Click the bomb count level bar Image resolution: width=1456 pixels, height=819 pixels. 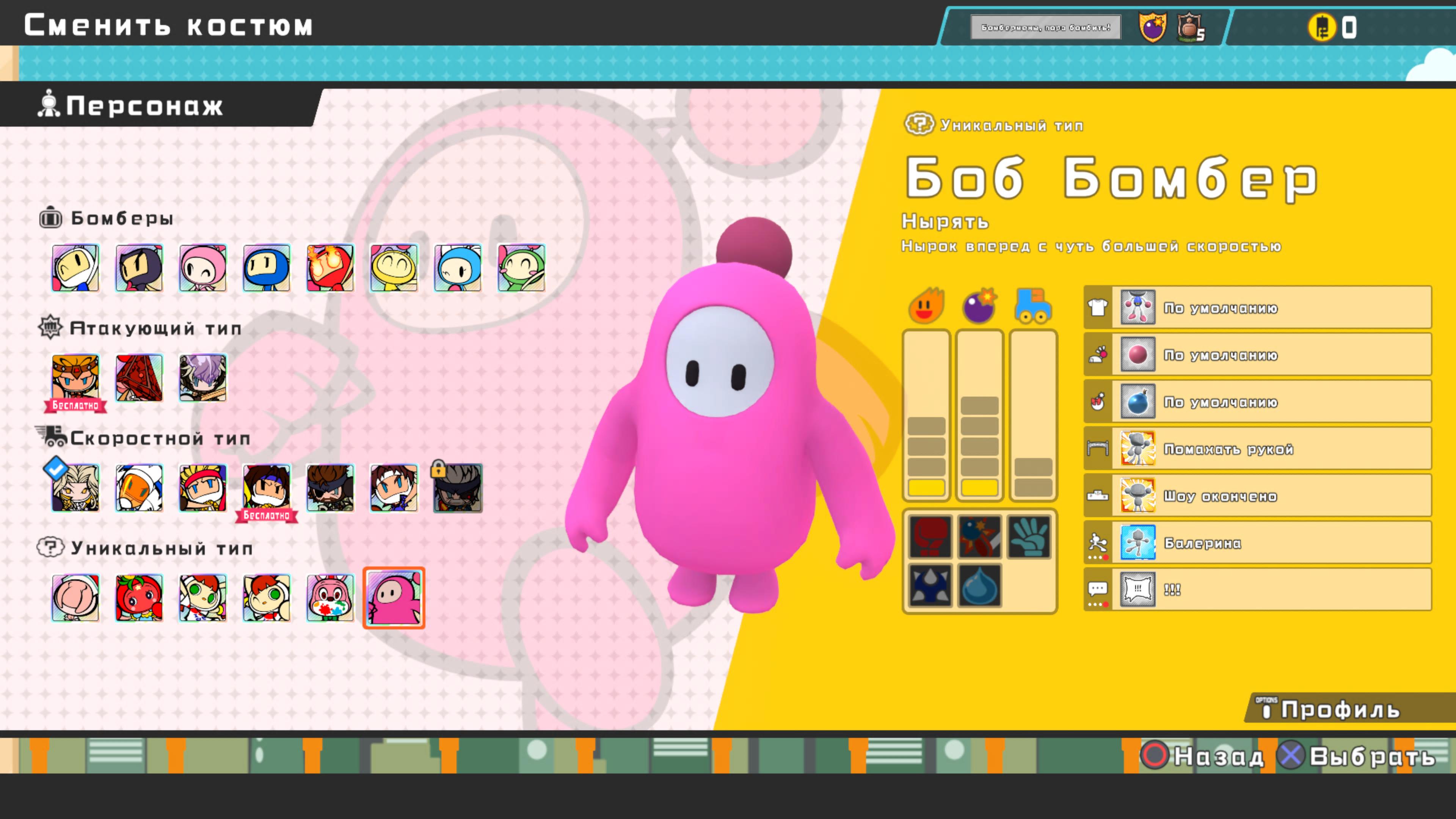click(979, 416)
